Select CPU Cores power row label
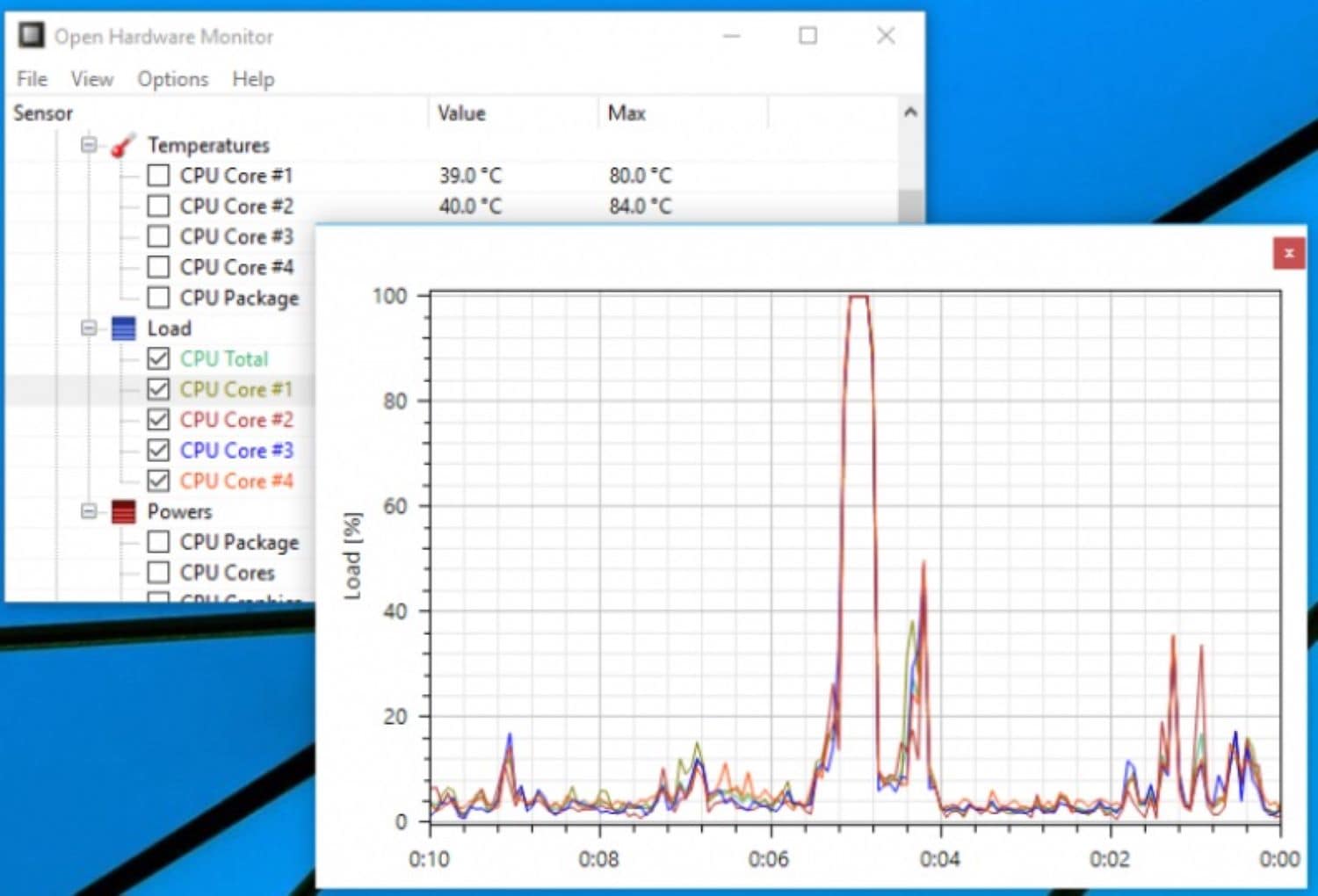The image size is (1318, 896). point(227,573)
